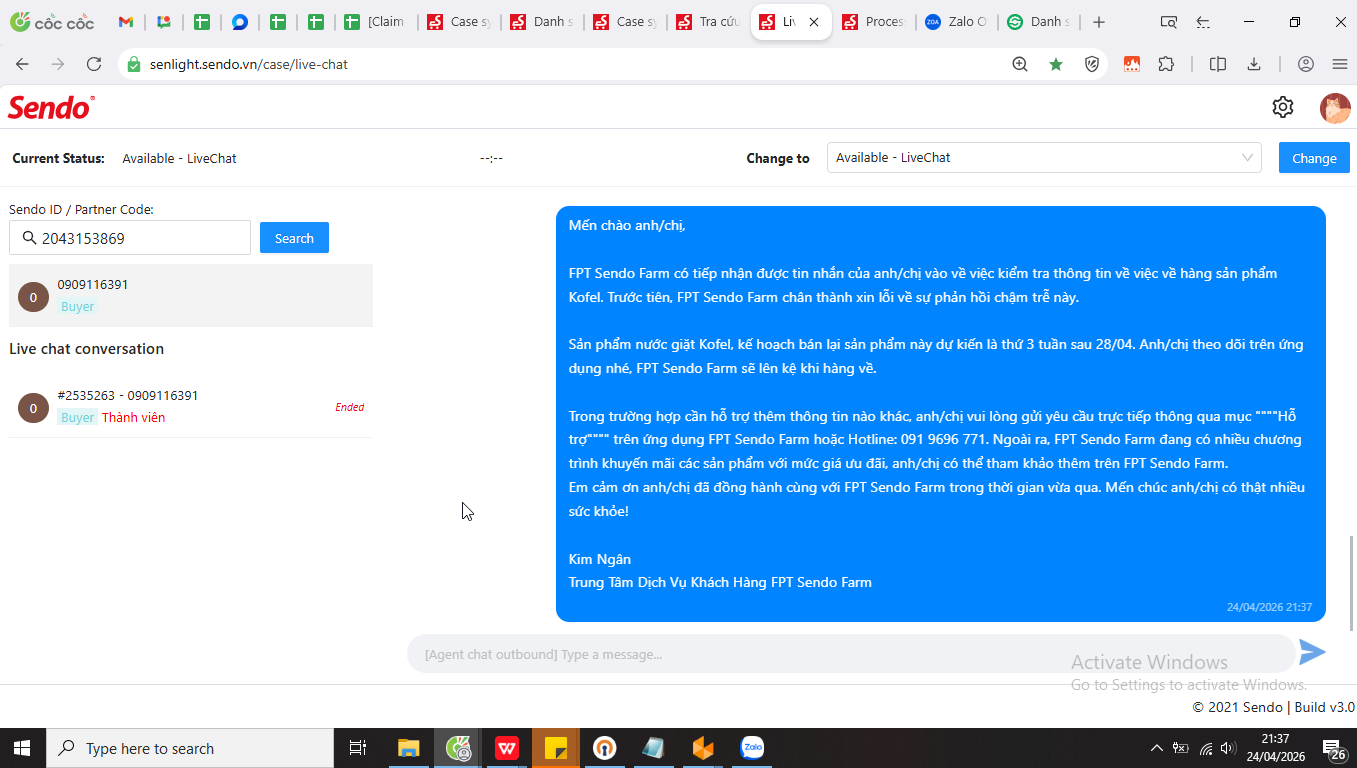Viewport: 1357px width, 768px height.
Task: Click the avatar circle of conversation #2535263
Action: pos(33,408)
